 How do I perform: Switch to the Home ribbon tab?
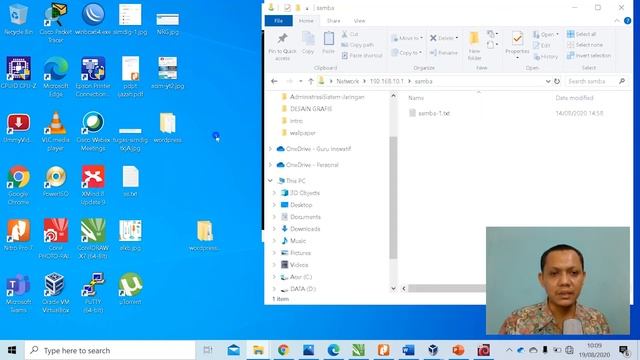pos(306,21)
